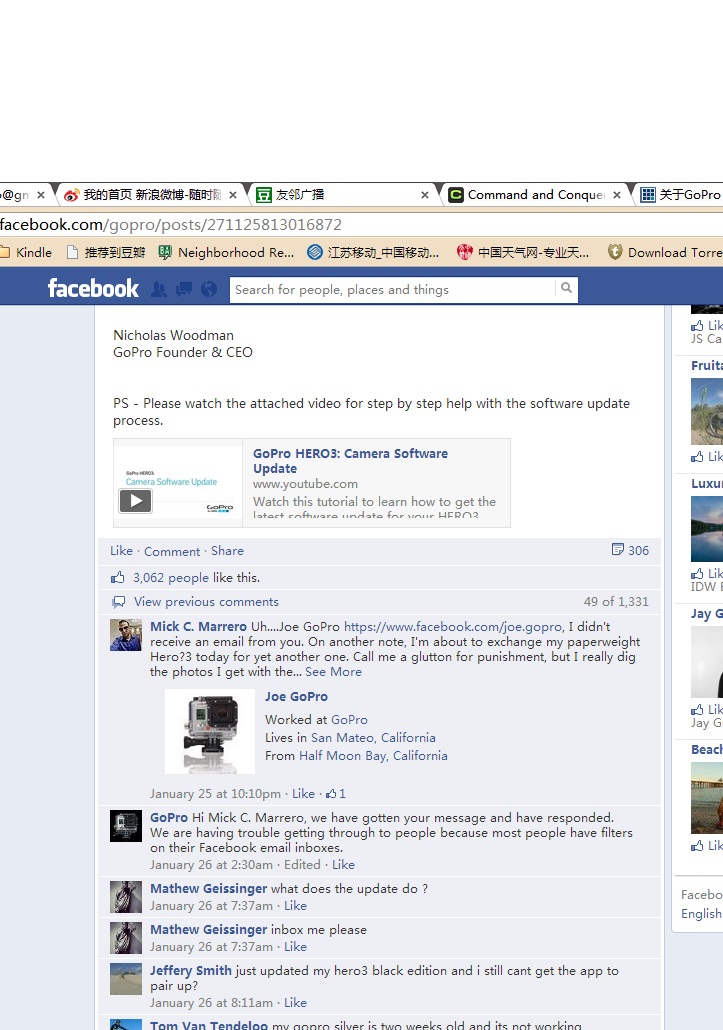This screenshot has width=723, height=1030.
Task: Click the comment bubble icon beside View previous comments
Action: pyautogui.click(x=119, y=602)
